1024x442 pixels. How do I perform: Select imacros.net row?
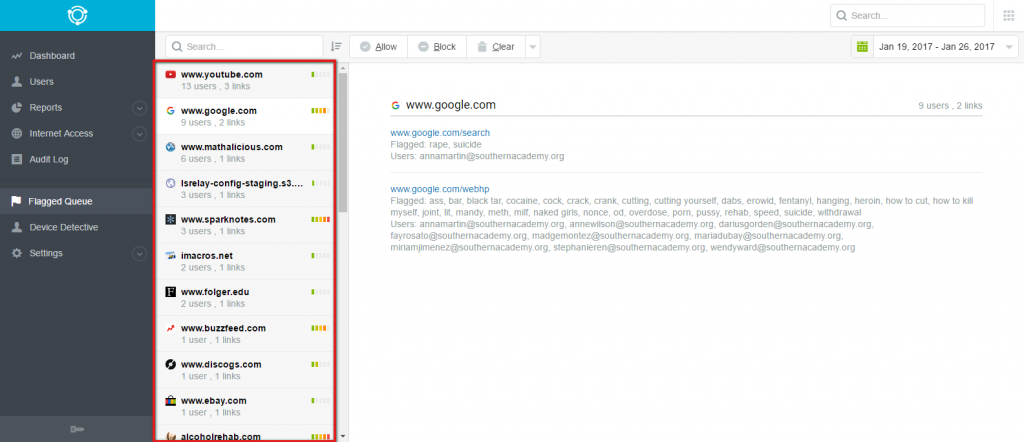246,261
